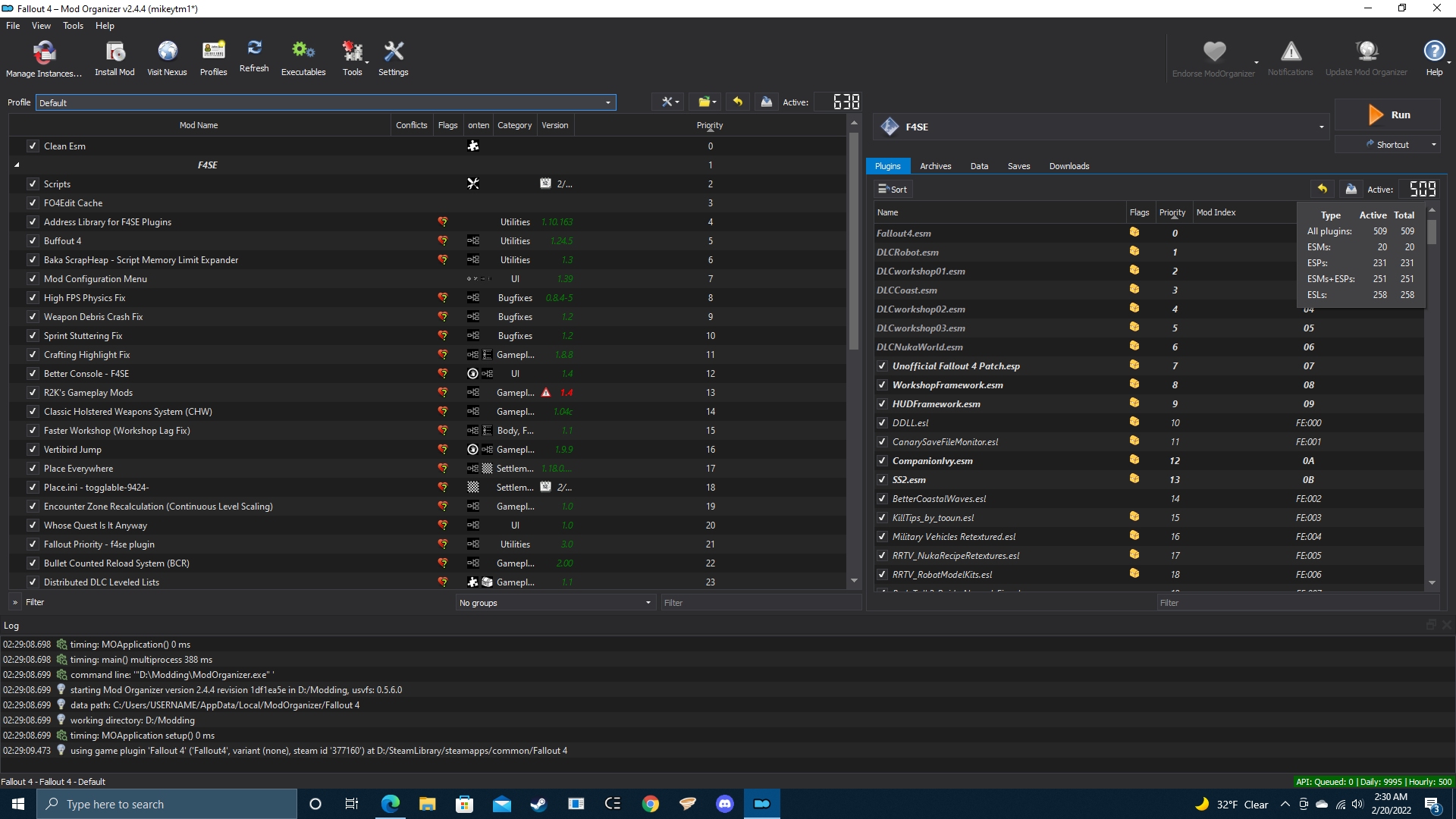
Task: Open Discord from the taskbar
Action: tap(725, 804)
